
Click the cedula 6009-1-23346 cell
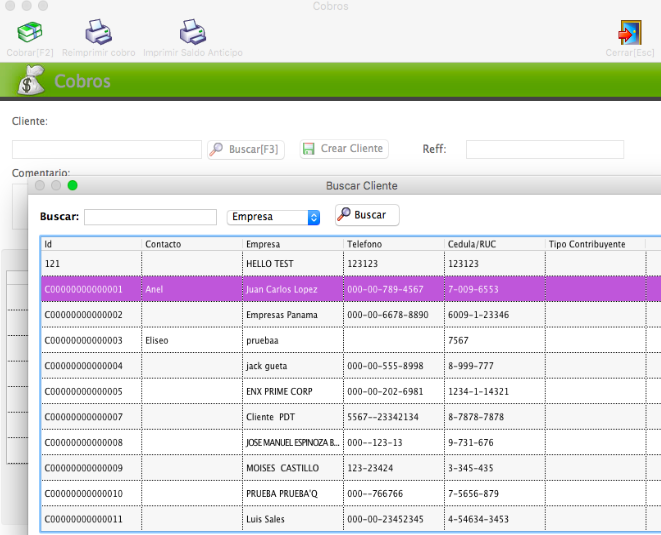494,315
